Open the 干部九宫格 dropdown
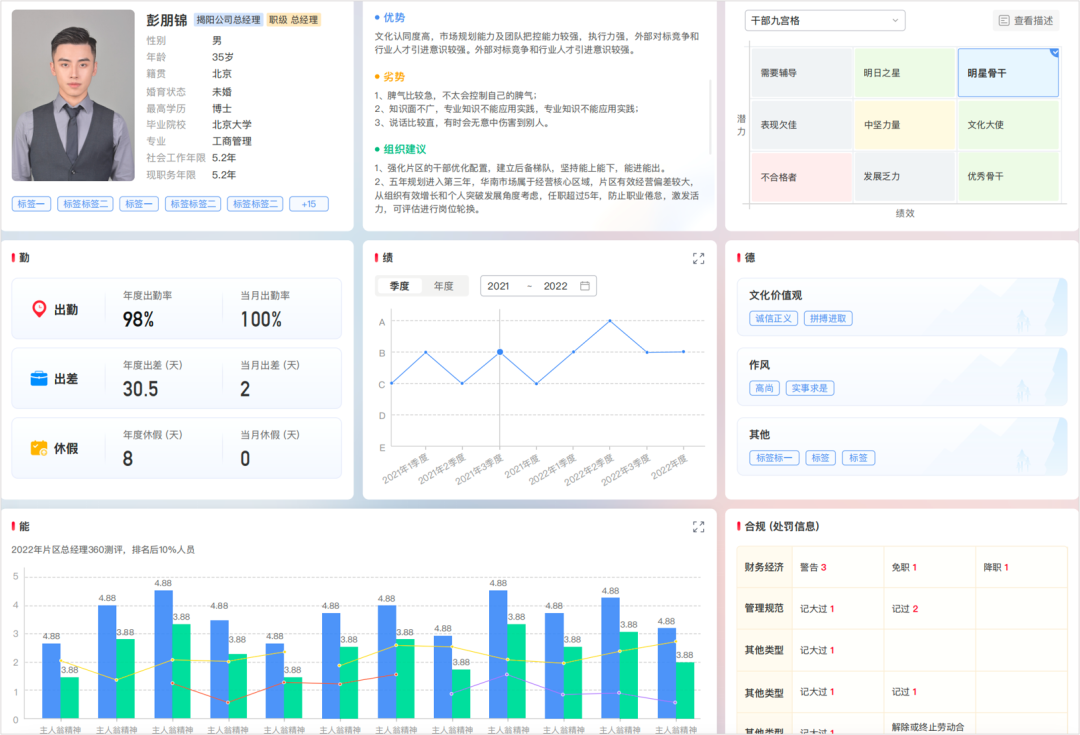 coord(824,20)
